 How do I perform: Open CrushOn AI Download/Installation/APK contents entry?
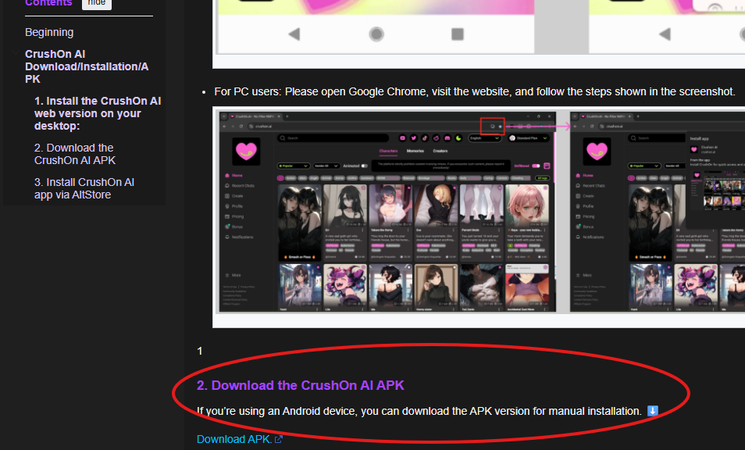click(x=86, y=67)
